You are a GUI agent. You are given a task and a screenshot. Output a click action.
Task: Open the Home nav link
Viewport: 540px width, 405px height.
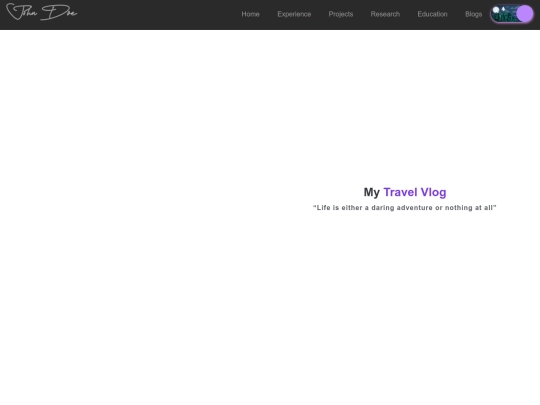click(250, 14)
